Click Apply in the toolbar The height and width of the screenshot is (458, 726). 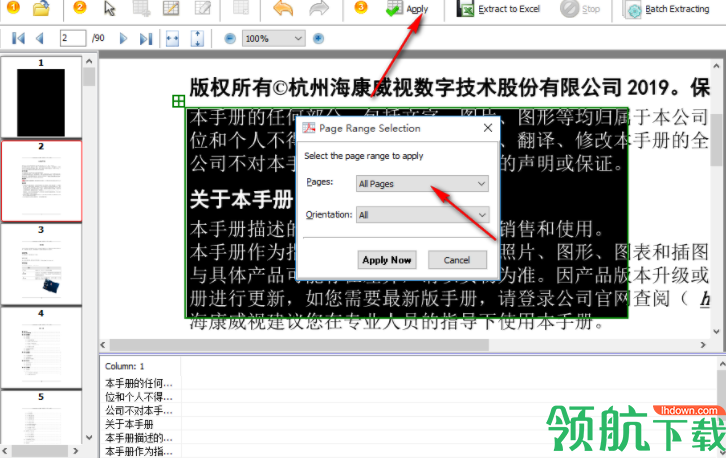point(407,9)
